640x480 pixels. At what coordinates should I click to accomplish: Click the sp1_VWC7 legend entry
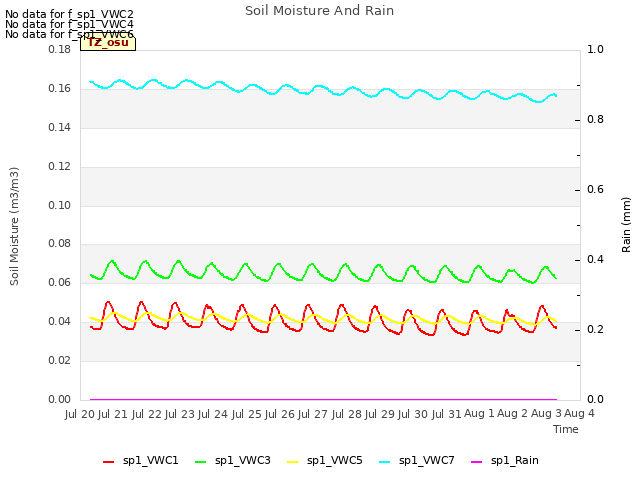tap(417, 460)
